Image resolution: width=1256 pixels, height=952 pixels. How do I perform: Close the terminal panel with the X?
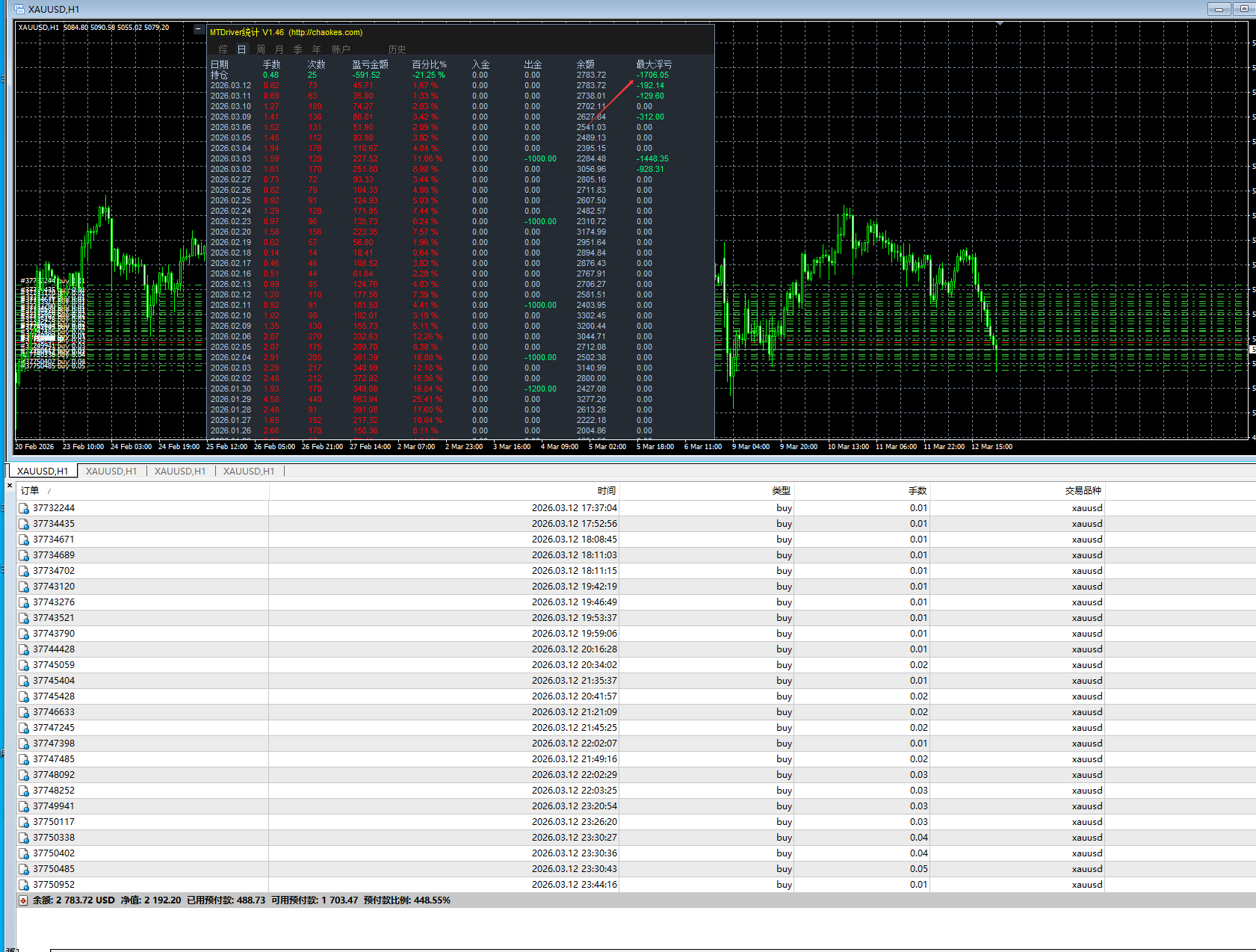(x=10, y=486)
